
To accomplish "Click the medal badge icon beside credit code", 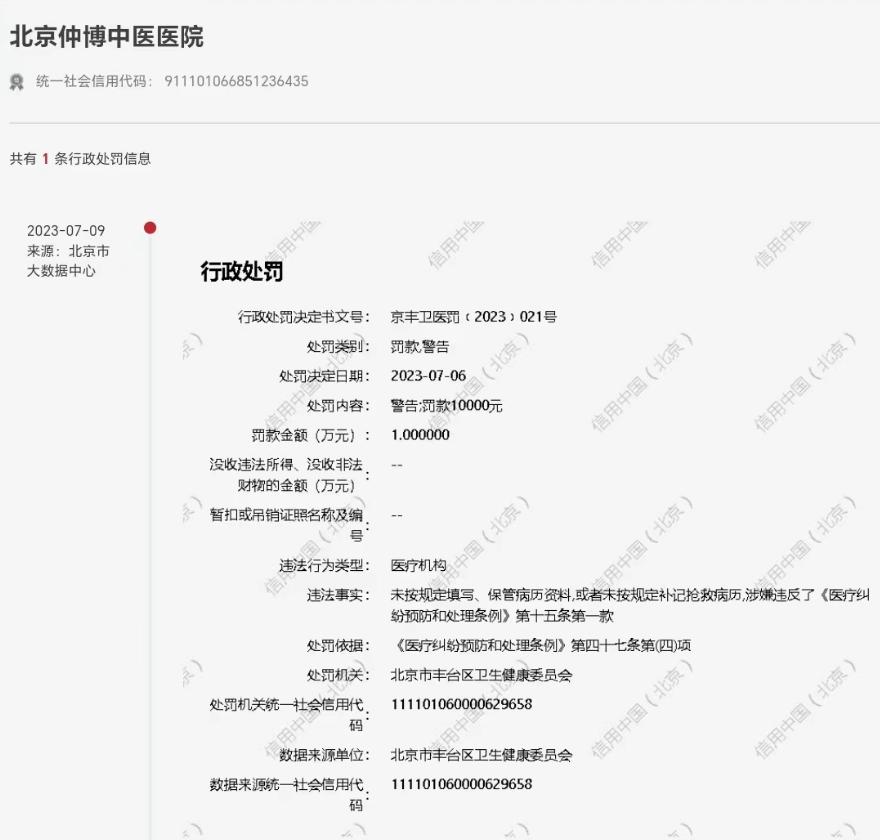I will tap(15, 80).
